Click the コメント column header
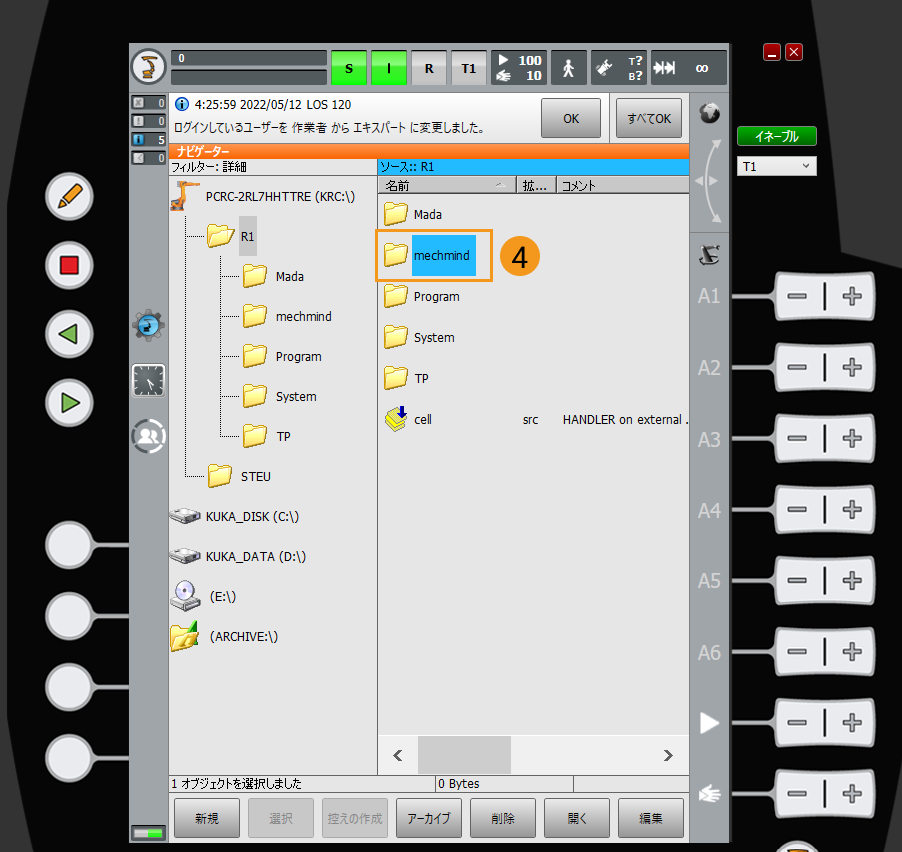Image resolution: width=902 pixels, height=852 pixels. coord(622,185)
